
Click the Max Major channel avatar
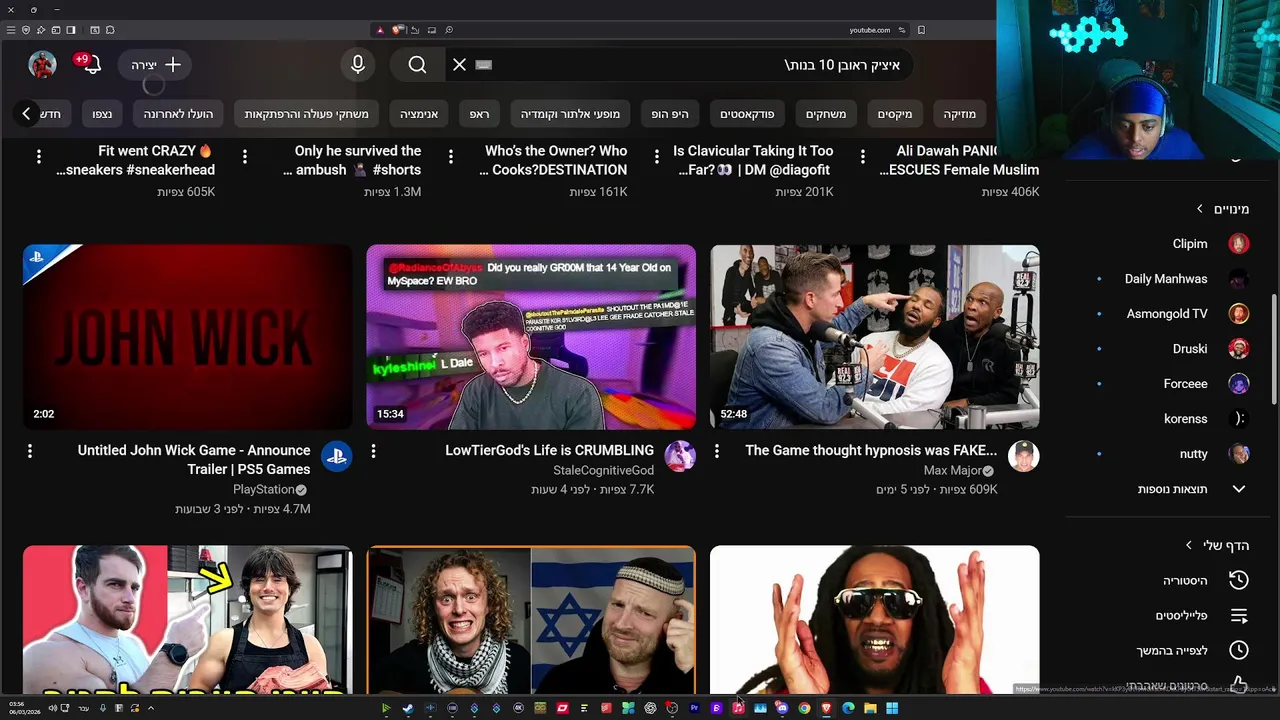click(1024, 456)
